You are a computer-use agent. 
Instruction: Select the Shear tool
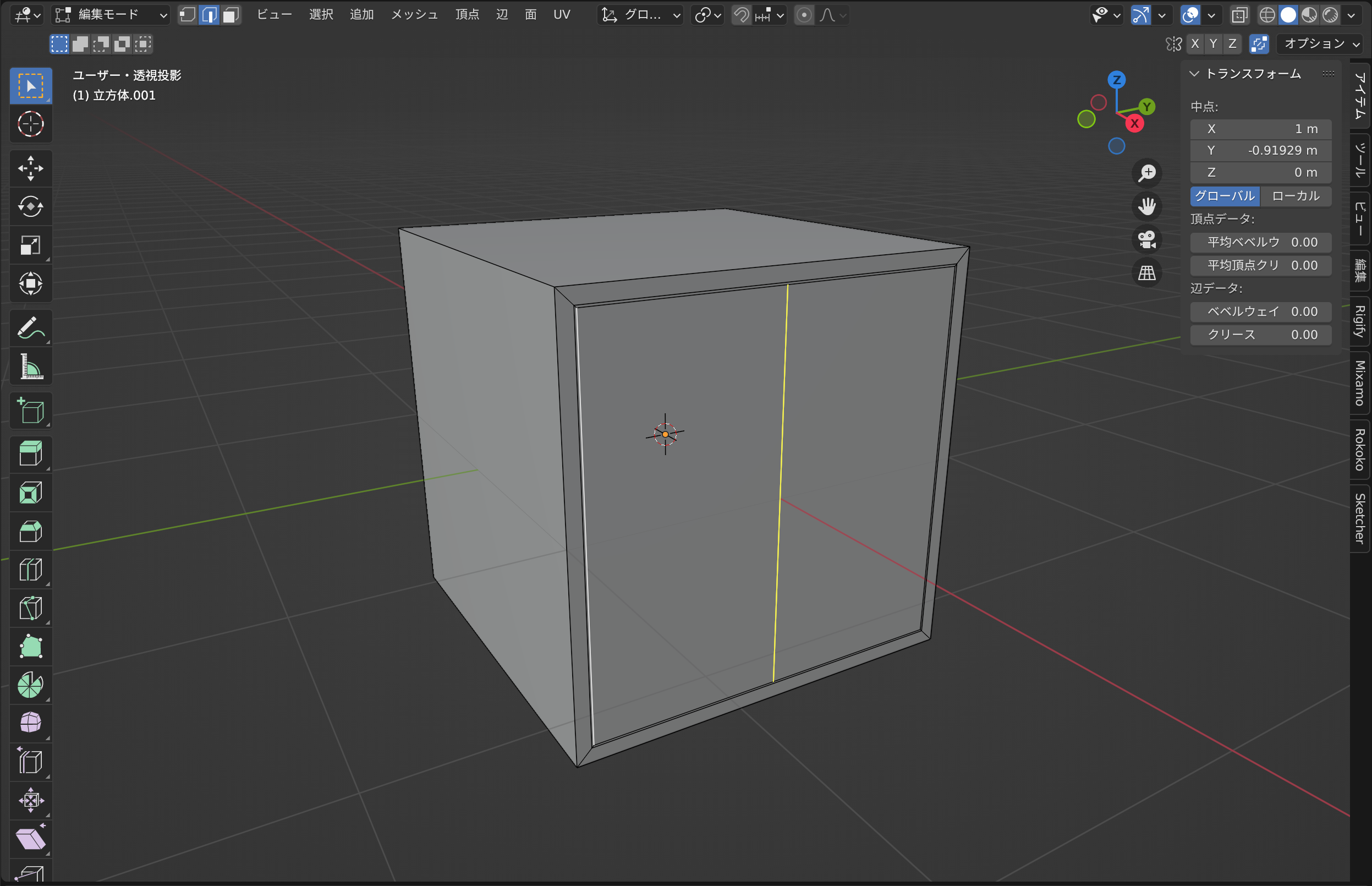click(x=30, y=839)
